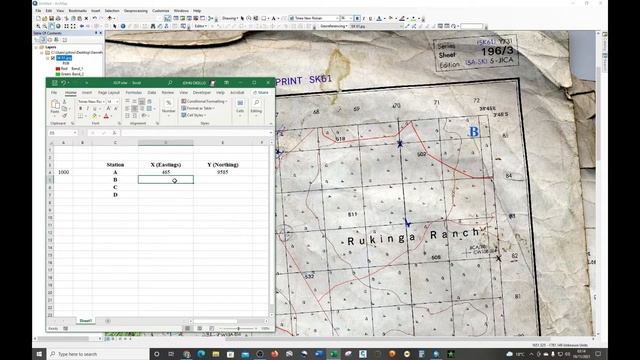
Task: Open the ArcMap Geoprocessing menu
Action: (136, 11)
